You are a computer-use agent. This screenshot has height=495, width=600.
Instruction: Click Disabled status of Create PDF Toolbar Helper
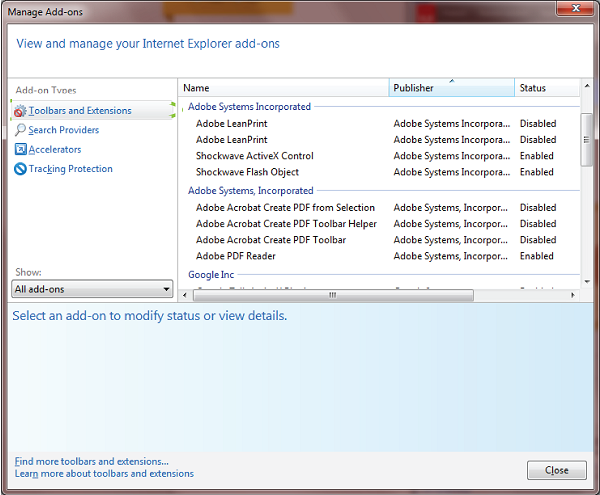coord(538,224)
